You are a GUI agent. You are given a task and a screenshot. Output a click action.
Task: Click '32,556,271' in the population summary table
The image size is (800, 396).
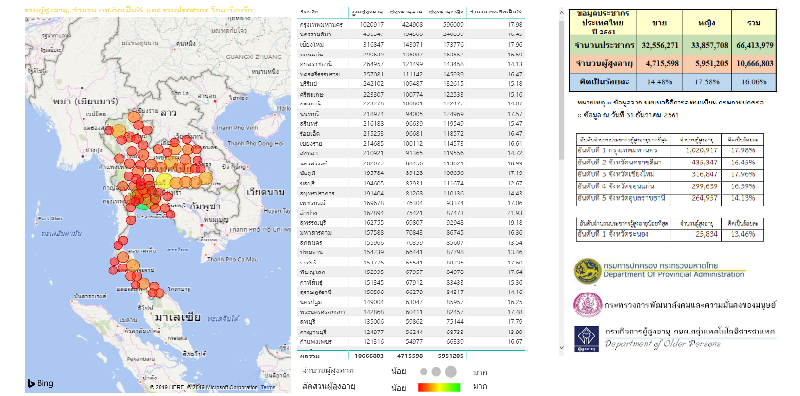click(659, 45)
